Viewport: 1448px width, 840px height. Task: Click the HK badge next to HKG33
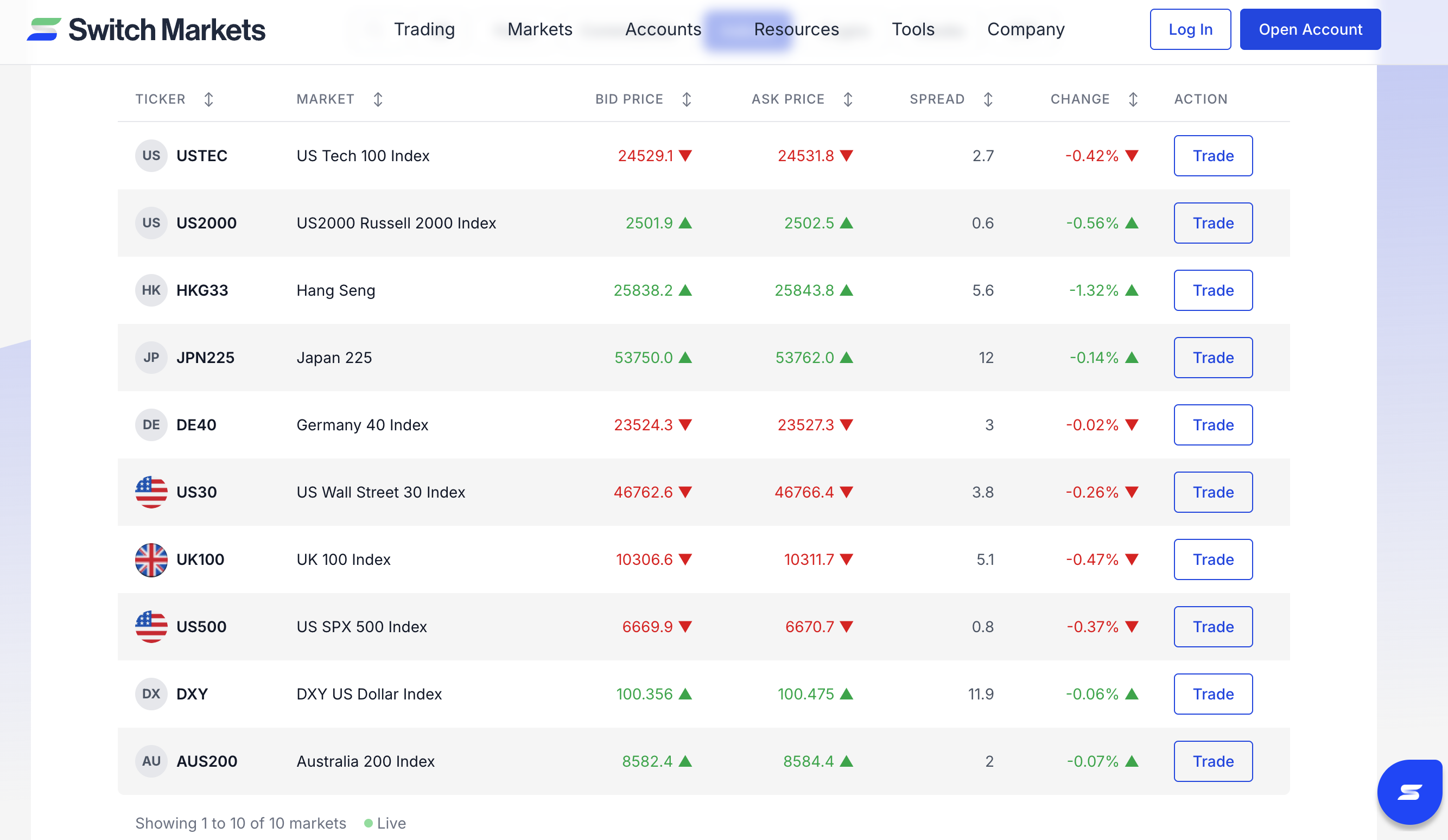tap(151, 290)
